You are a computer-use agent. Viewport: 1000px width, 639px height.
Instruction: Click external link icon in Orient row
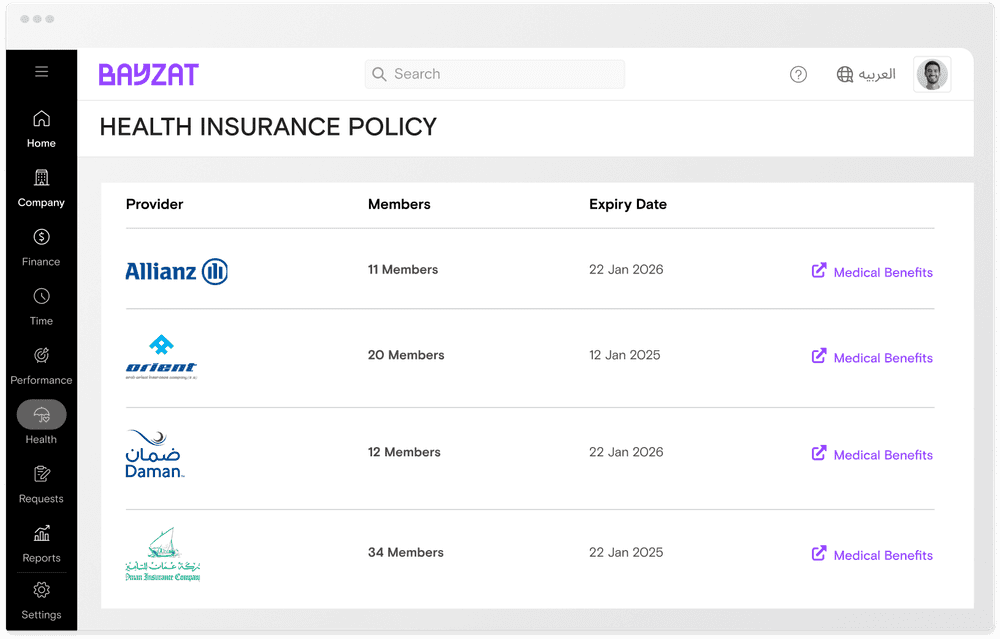click(819, 356)
